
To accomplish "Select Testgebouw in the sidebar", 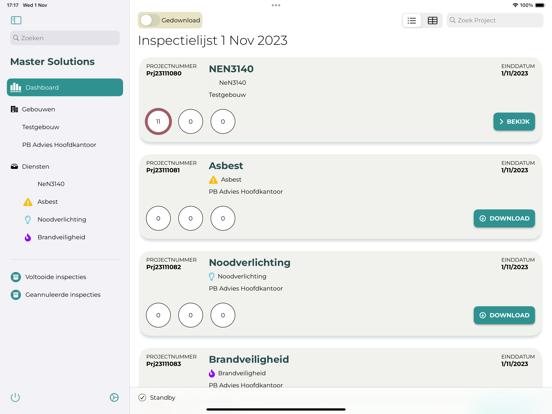I will point(40,127).
